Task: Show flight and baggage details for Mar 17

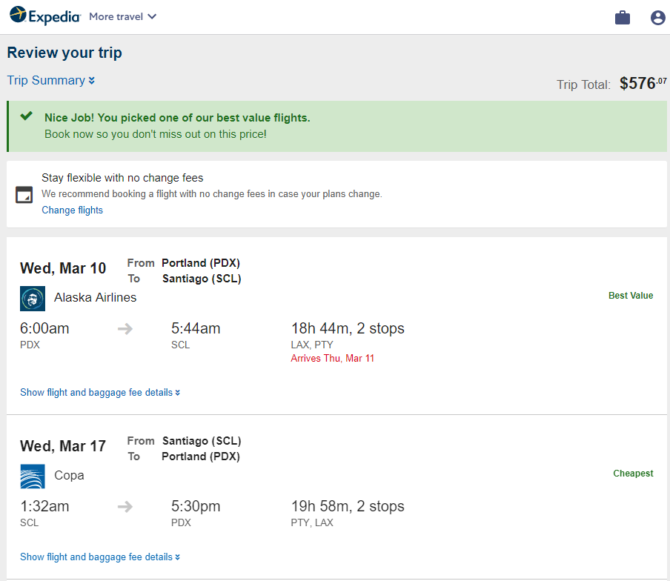Action: (x=100, y=557)
